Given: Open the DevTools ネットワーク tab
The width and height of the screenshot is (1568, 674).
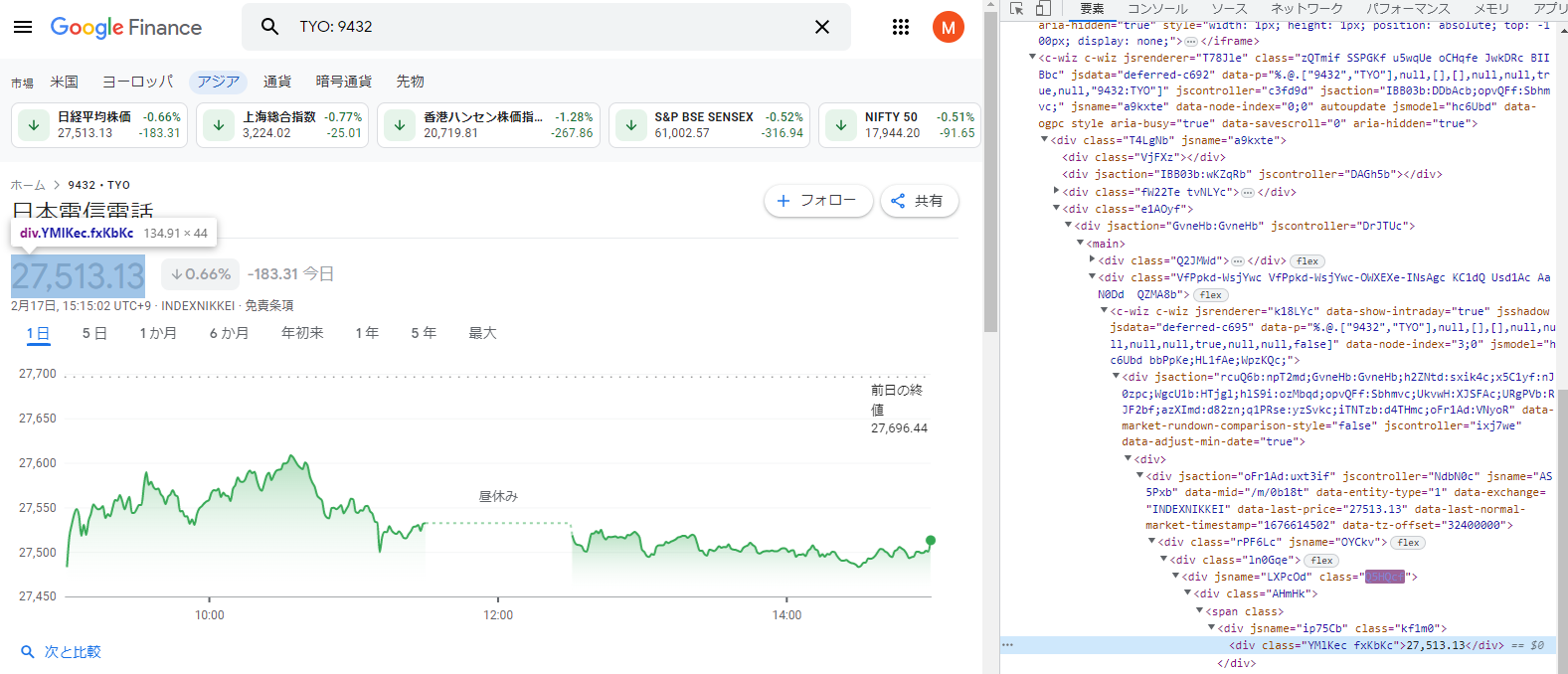Looking at the screenshot, I should pos(1307,8).
